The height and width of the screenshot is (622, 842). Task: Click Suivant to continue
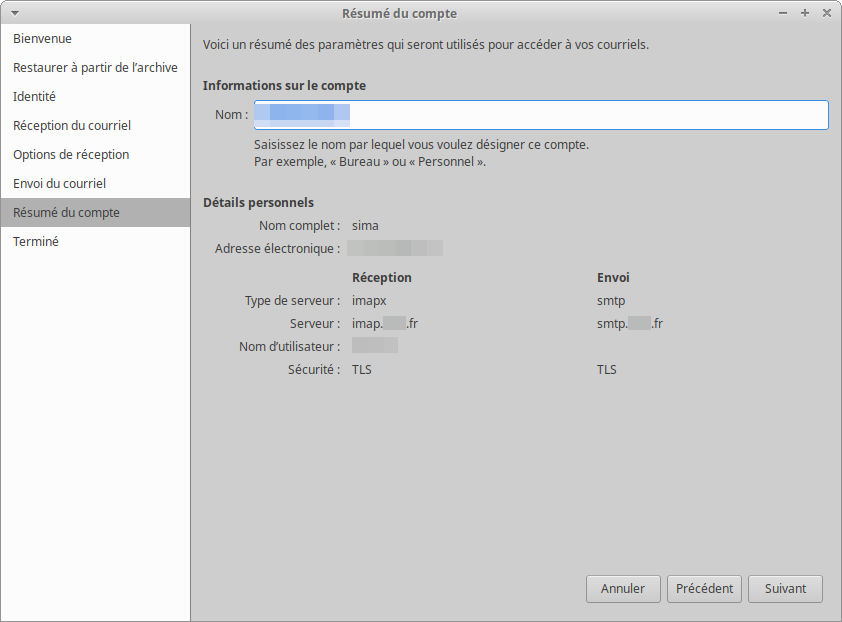785,589
